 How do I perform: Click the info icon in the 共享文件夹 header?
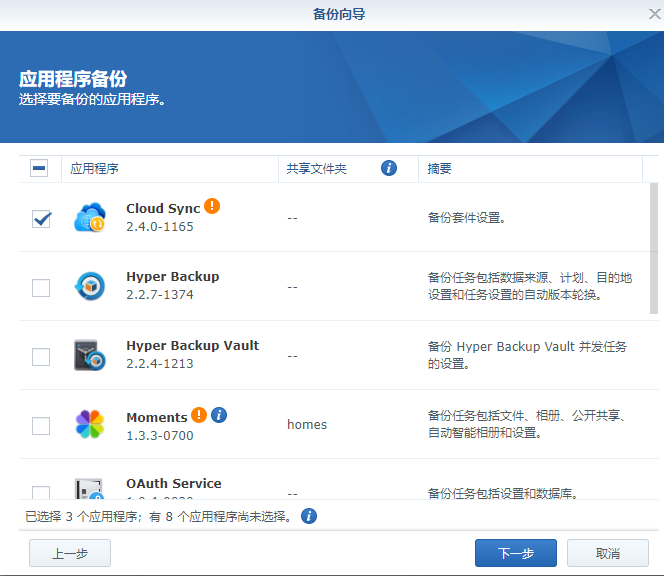tap(389, 168)
